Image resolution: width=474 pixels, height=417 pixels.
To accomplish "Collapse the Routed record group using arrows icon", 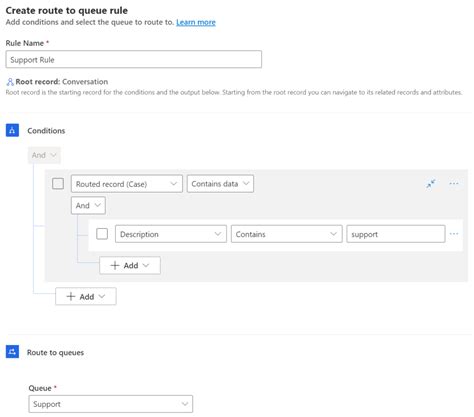I will 431,184.
